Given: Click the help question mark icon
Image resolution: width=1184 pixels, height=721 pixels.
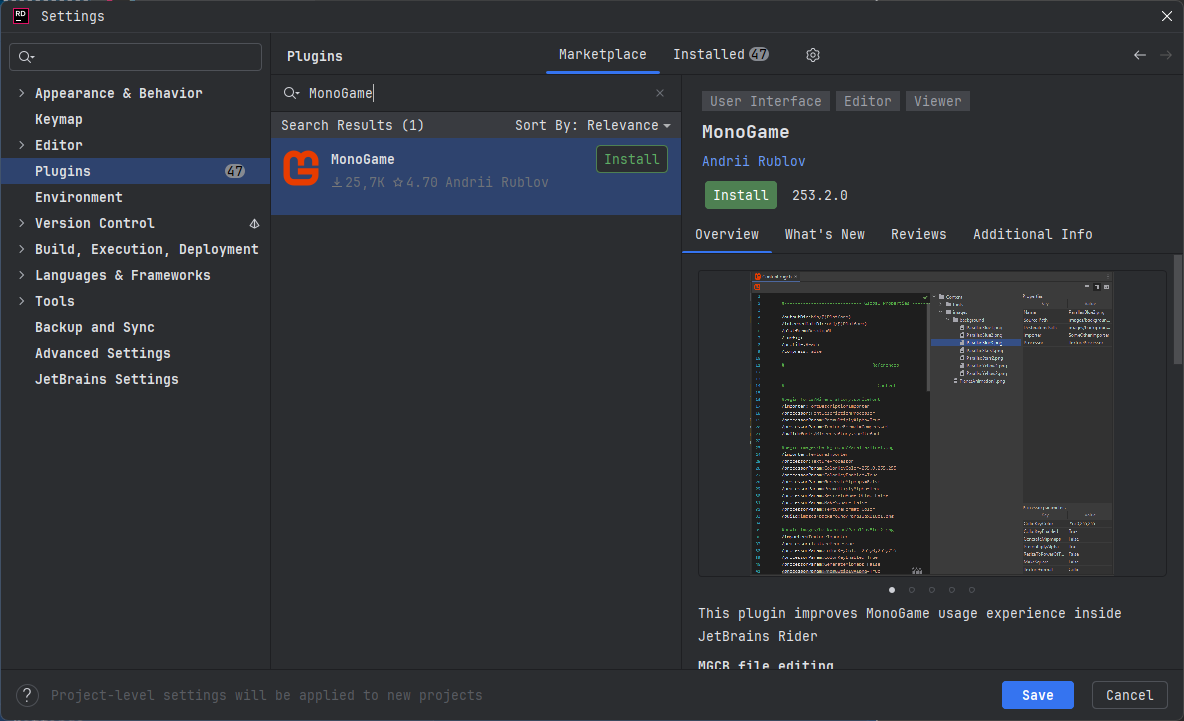Looking at the screenshot, I should click(x=26, y=695).
